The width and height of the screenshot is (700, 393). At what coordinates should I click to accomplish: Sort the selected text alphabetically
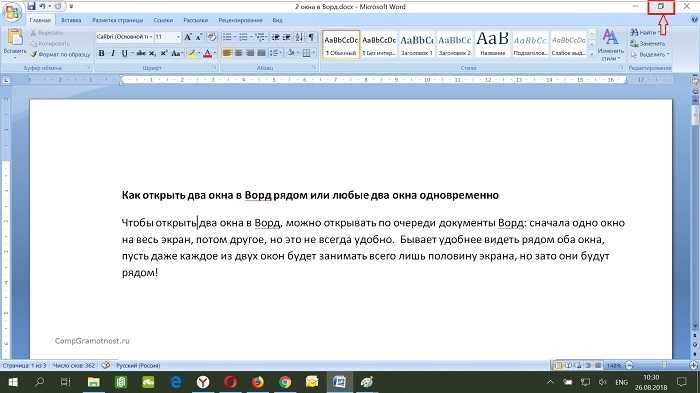[299, 37]
